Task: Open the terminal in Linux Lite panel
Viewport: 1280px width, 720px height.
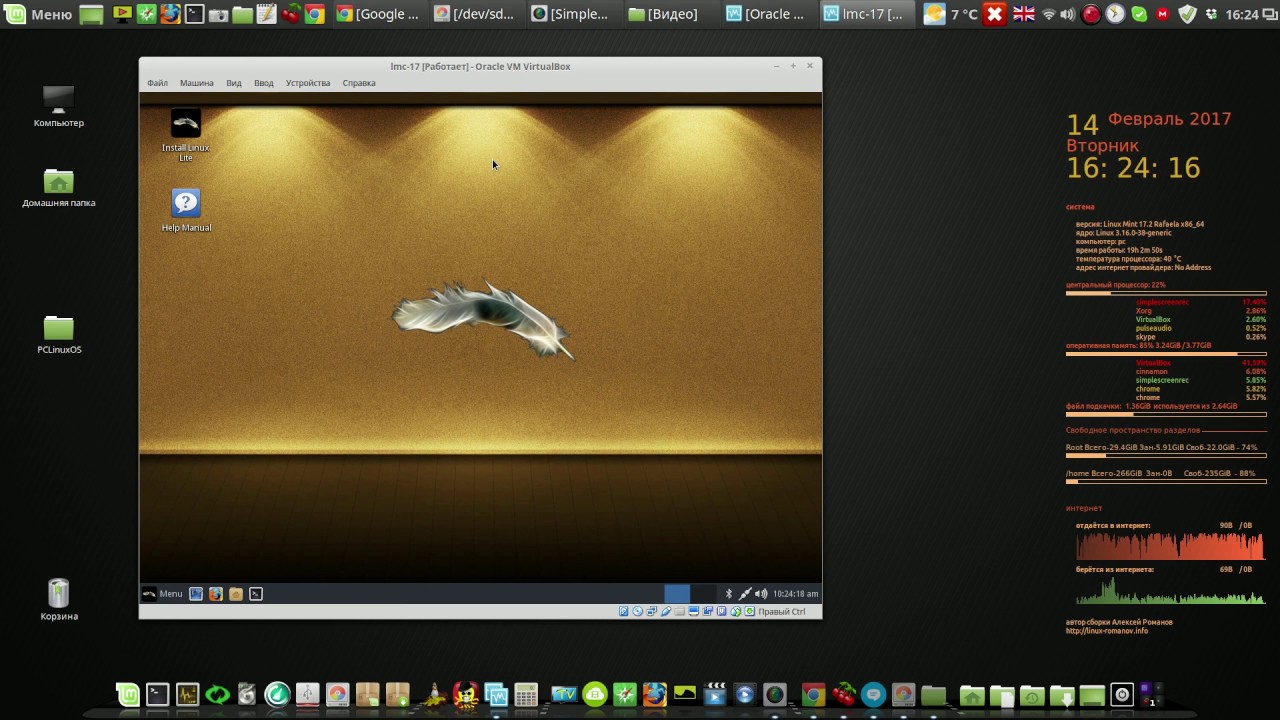Action: pyautogui.click(x=256, y=594)
